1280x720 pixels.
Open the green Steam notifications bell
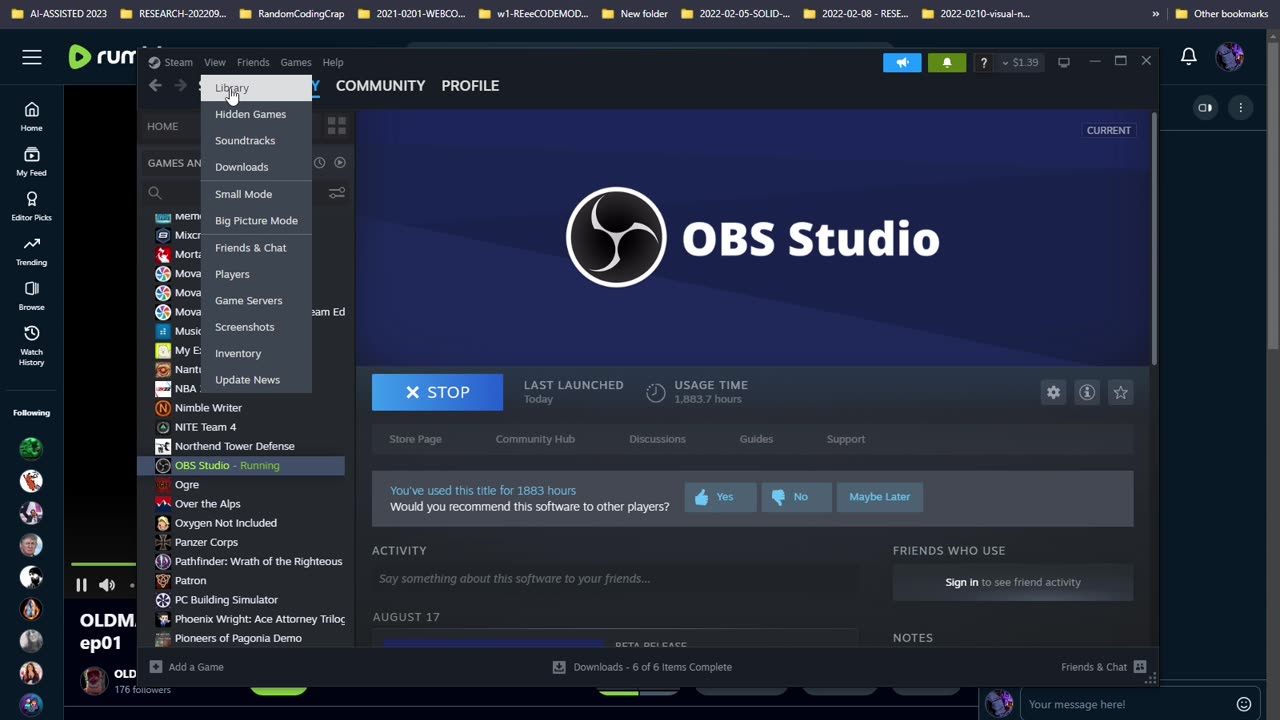tap(947, 62)
